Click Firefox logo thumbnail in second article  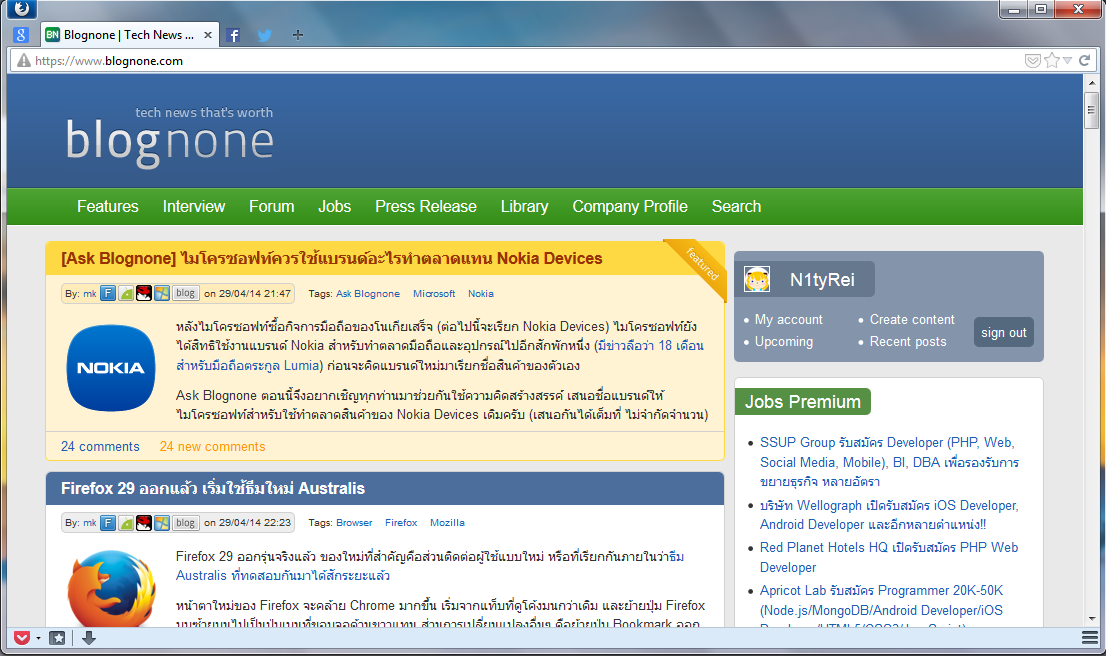[111, 589]
